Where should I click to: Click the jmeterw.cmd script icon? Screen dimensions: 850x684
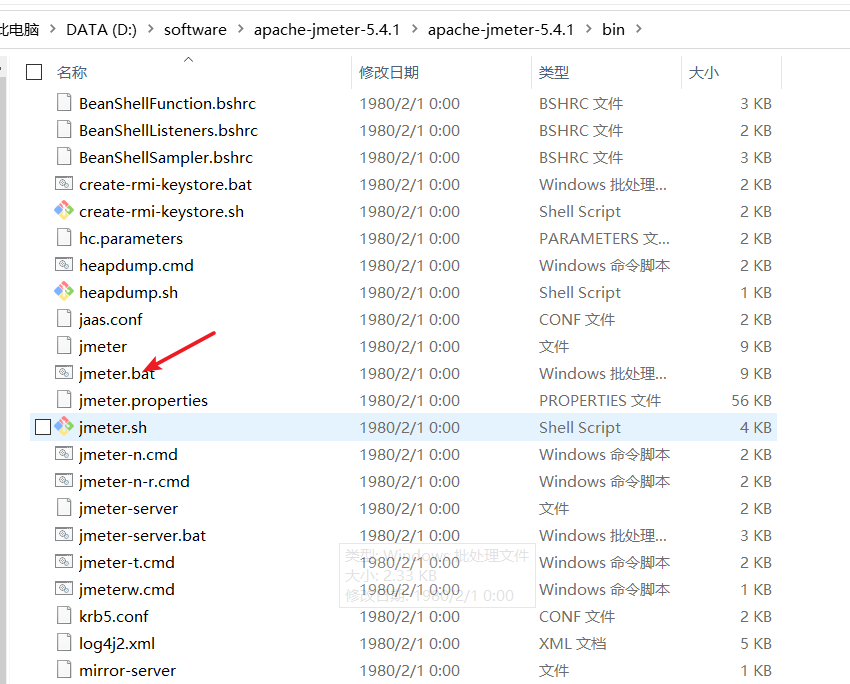point(64,588)
